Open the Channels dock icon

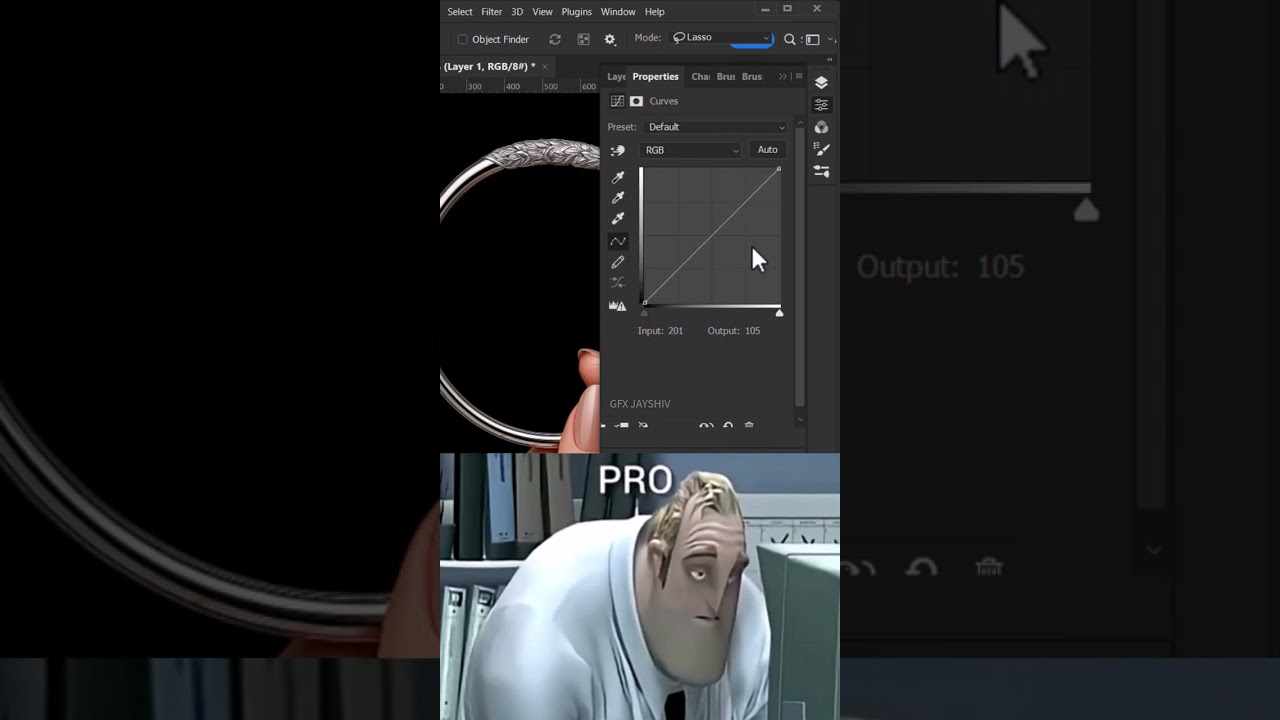(821, 127)
